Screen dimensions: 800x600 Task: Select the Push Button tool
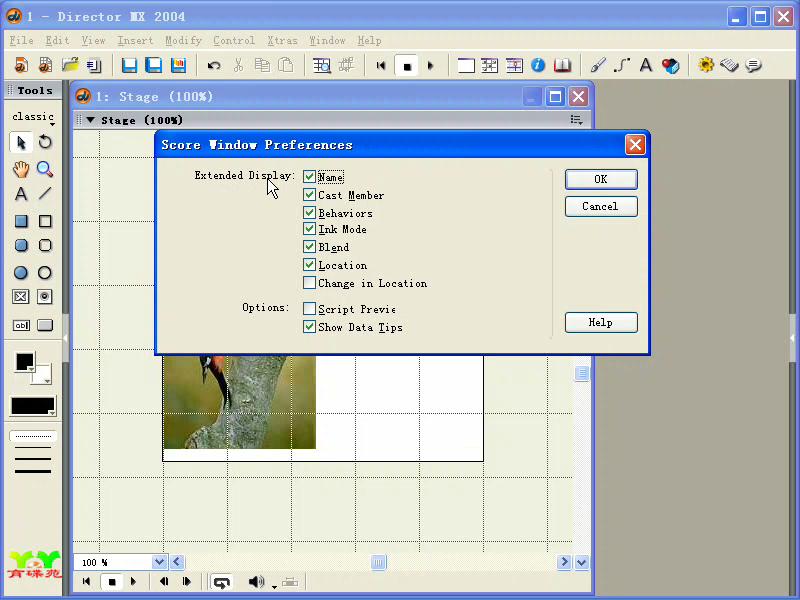point(45,325)
